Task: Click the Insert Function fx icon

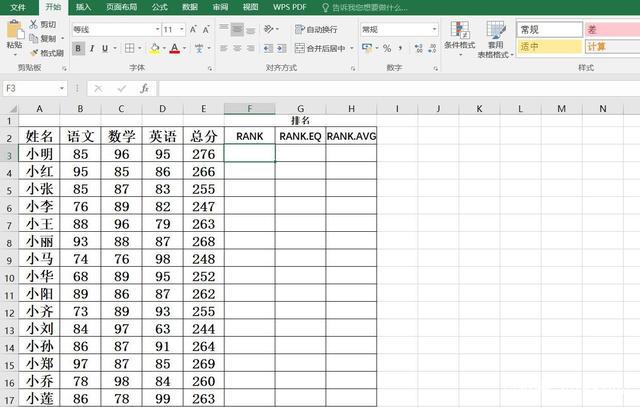Action: [x=144, y=88]
